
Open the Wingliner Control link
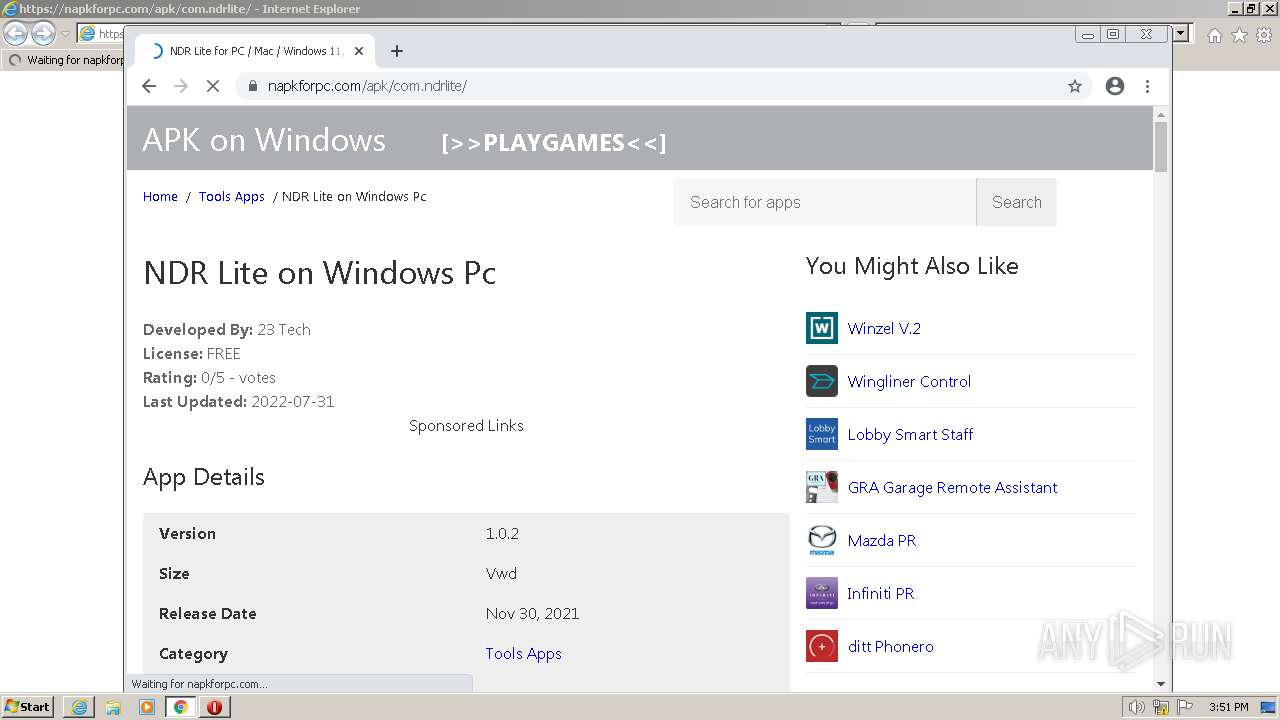[x=909, y=381]
